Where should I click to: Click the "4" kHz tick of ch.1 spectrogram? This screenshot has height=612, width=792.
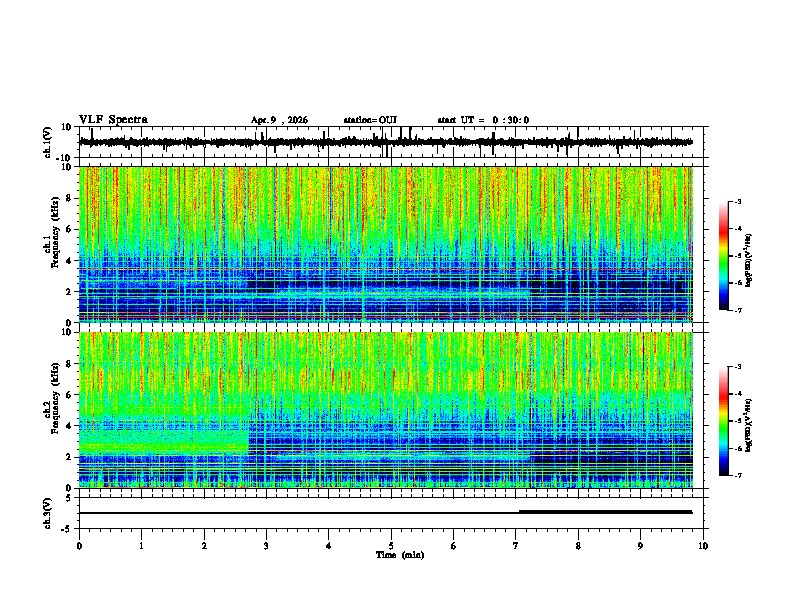[69, 261]
